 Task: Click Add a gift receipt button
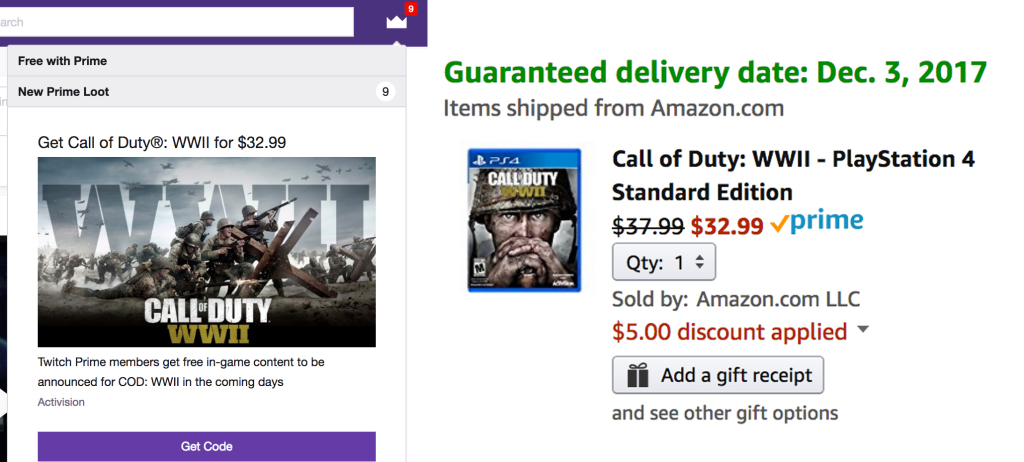pos(718,376)
